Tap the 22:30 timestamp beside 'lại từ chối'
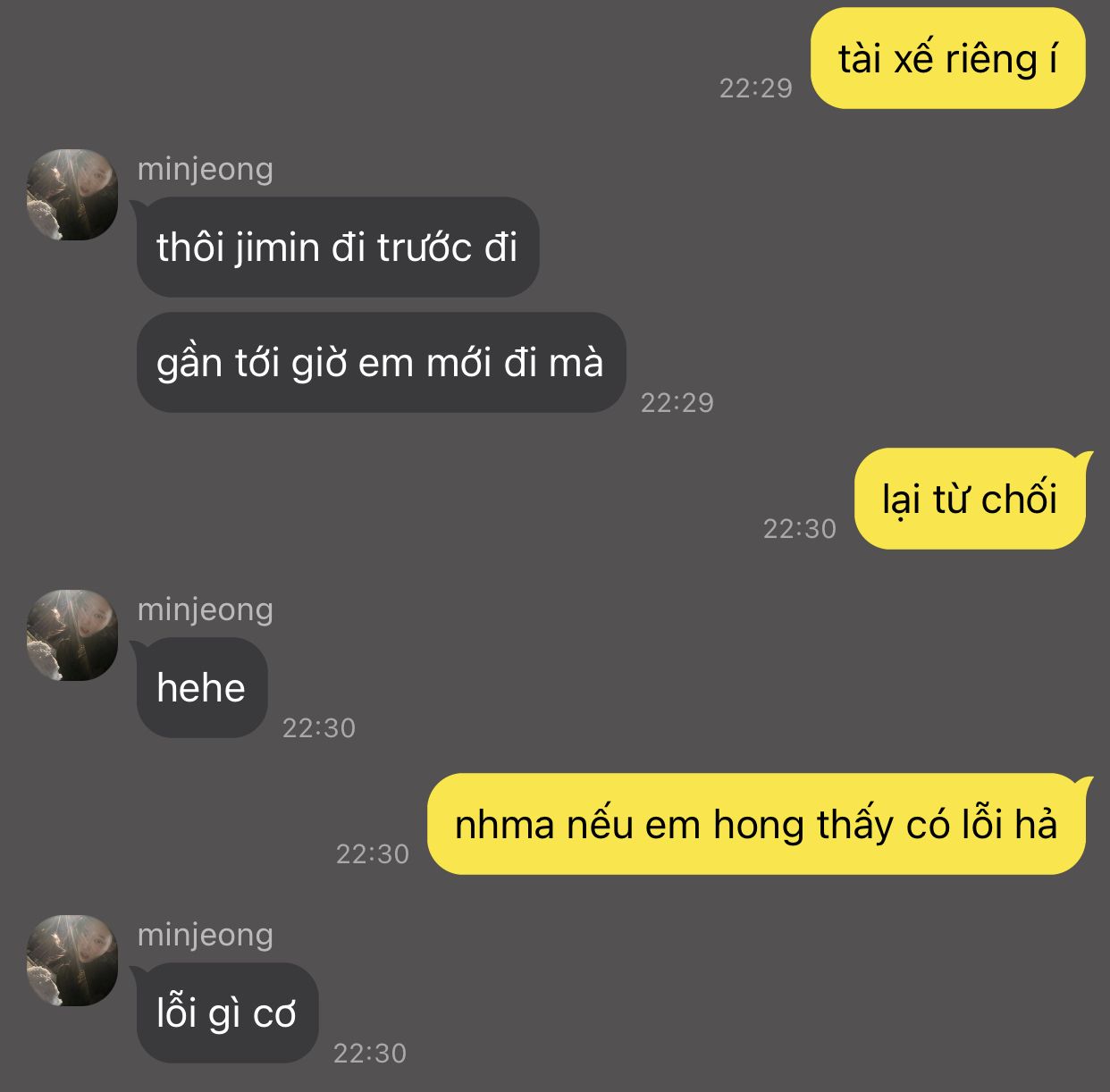The height and width of the screenshot is (1092, 1110). [800, 528]
